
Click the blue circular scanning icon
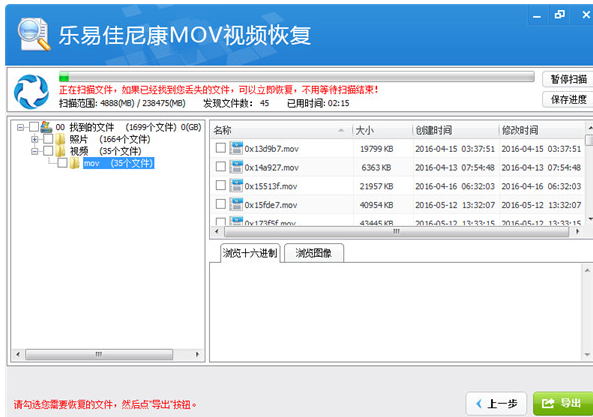pyautogui.click(x=31, y=92)
